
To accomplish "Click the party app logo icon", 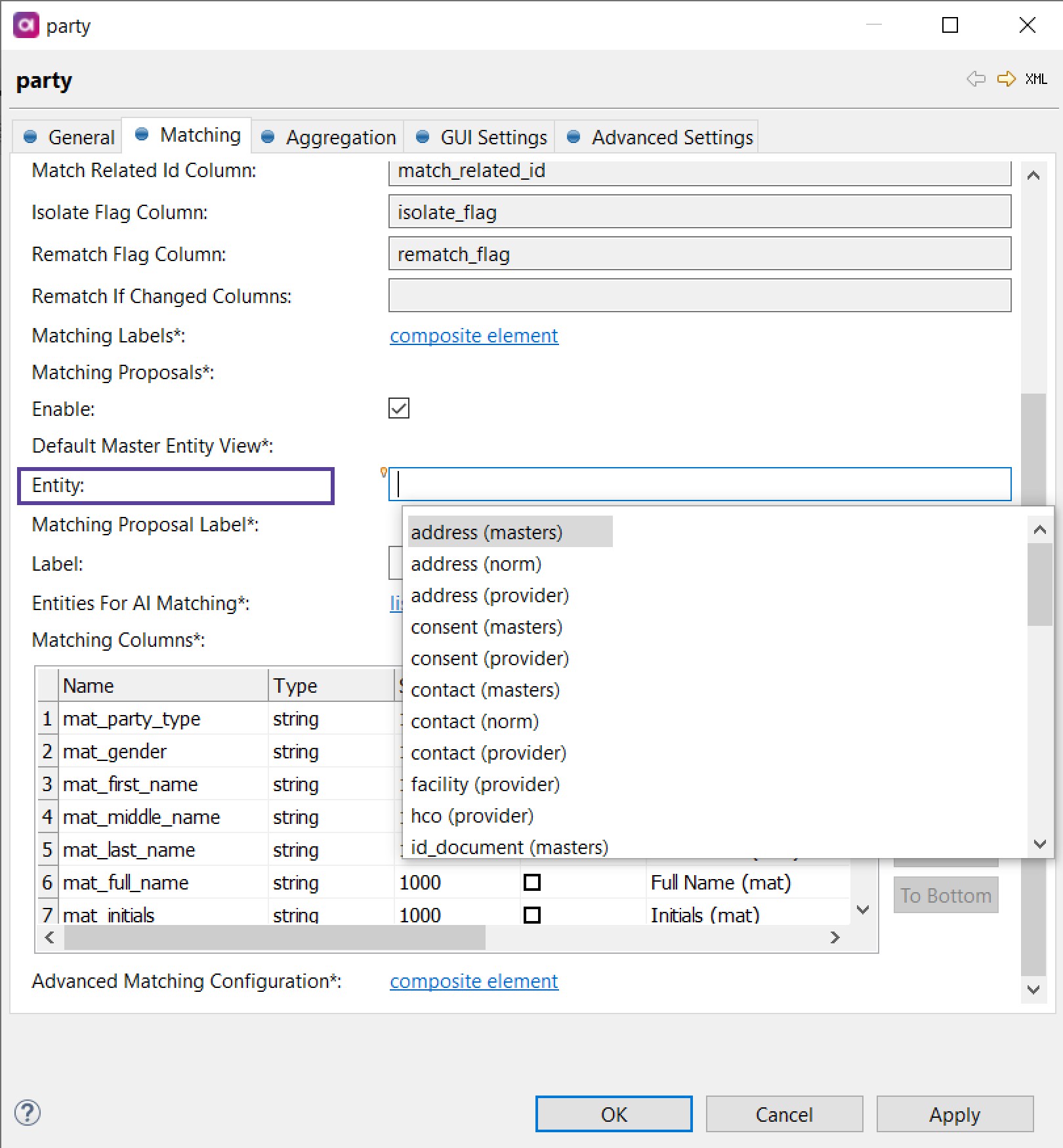I will (x=26, y=25).
